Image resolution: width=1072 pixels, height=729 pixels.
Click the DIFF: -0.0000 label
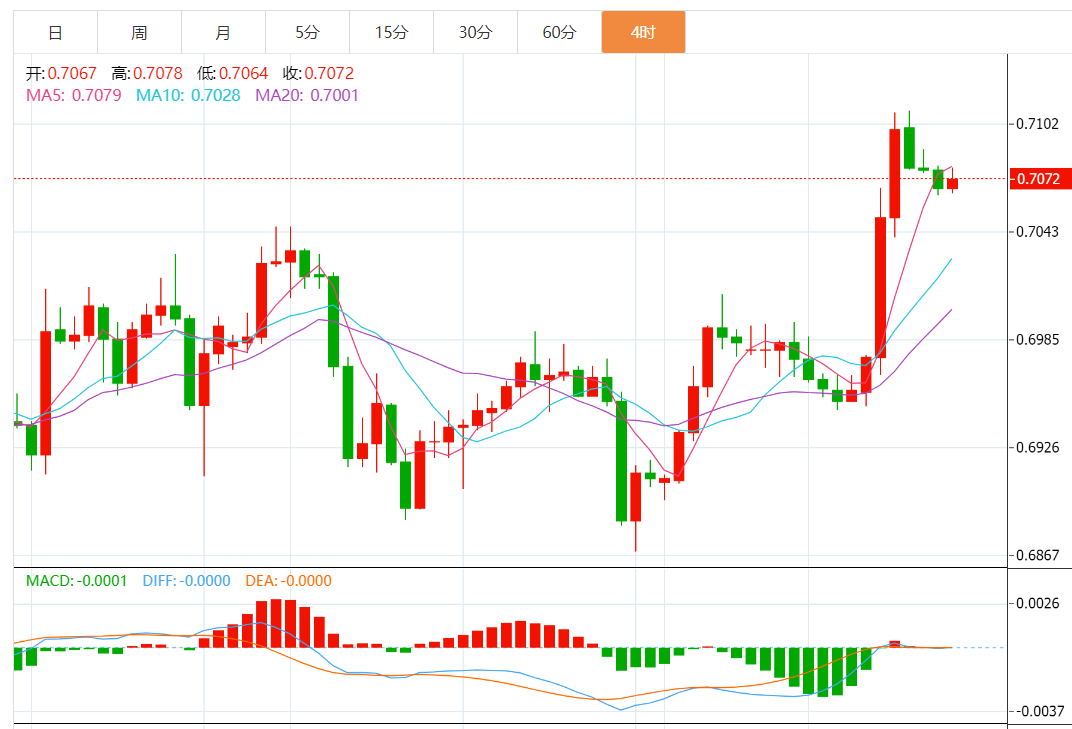click(x=187, y=581)
